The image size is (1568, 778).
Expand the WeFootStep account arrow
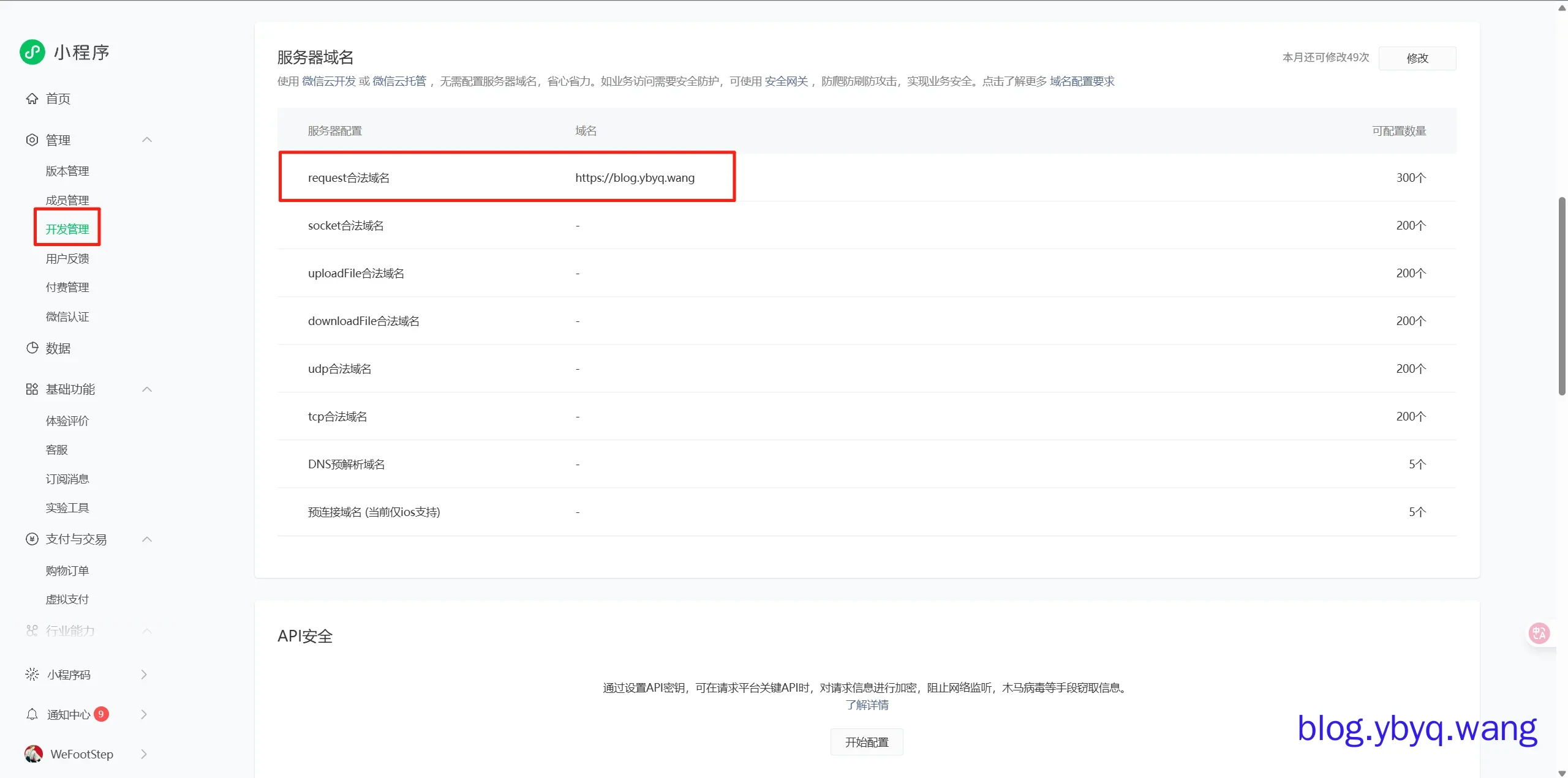pos(144,754)
